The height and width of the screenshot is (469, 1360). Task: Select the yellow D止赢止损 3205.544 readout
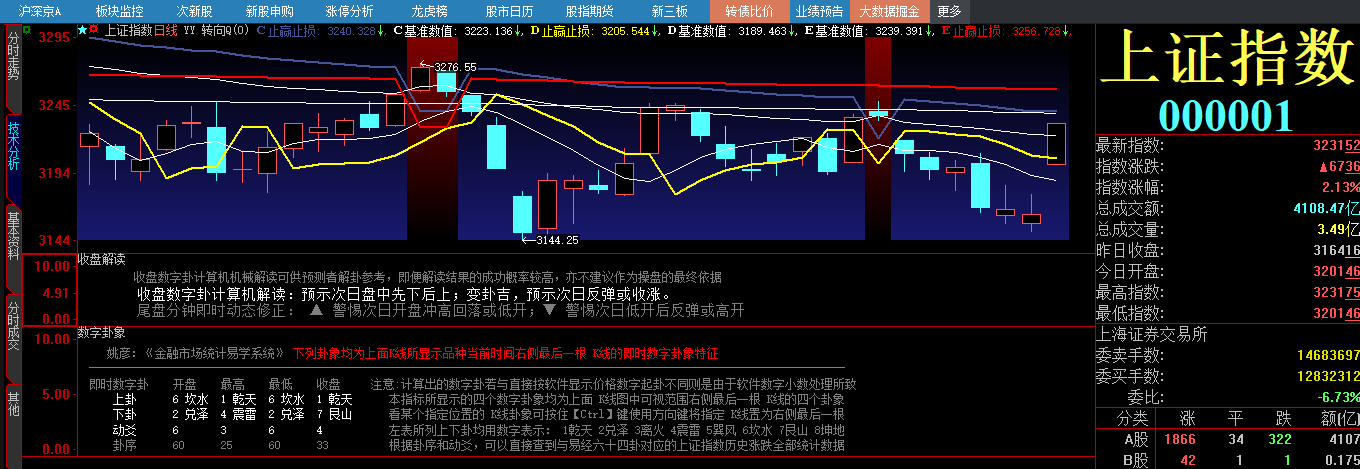595,31
